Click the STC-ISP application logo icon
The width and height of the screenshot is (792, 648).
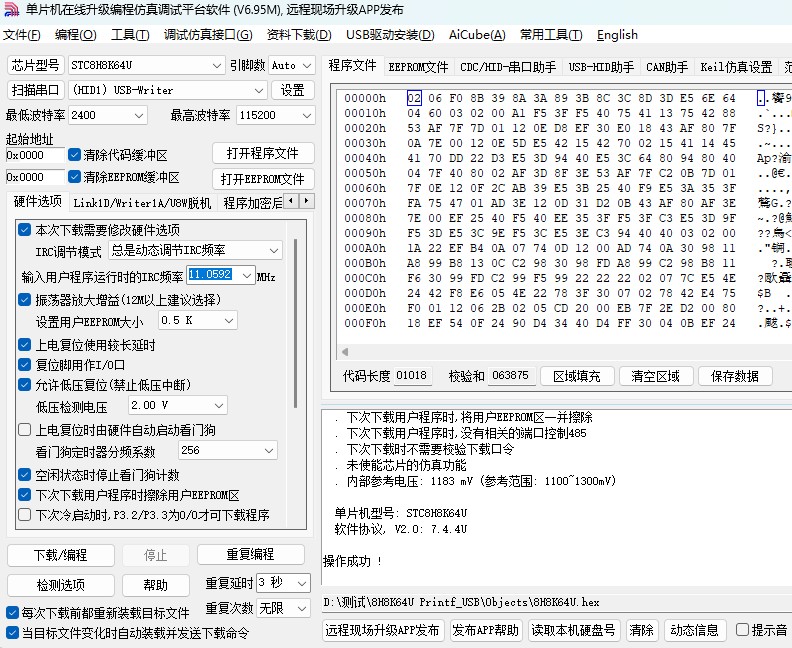(x=11, y=9)
